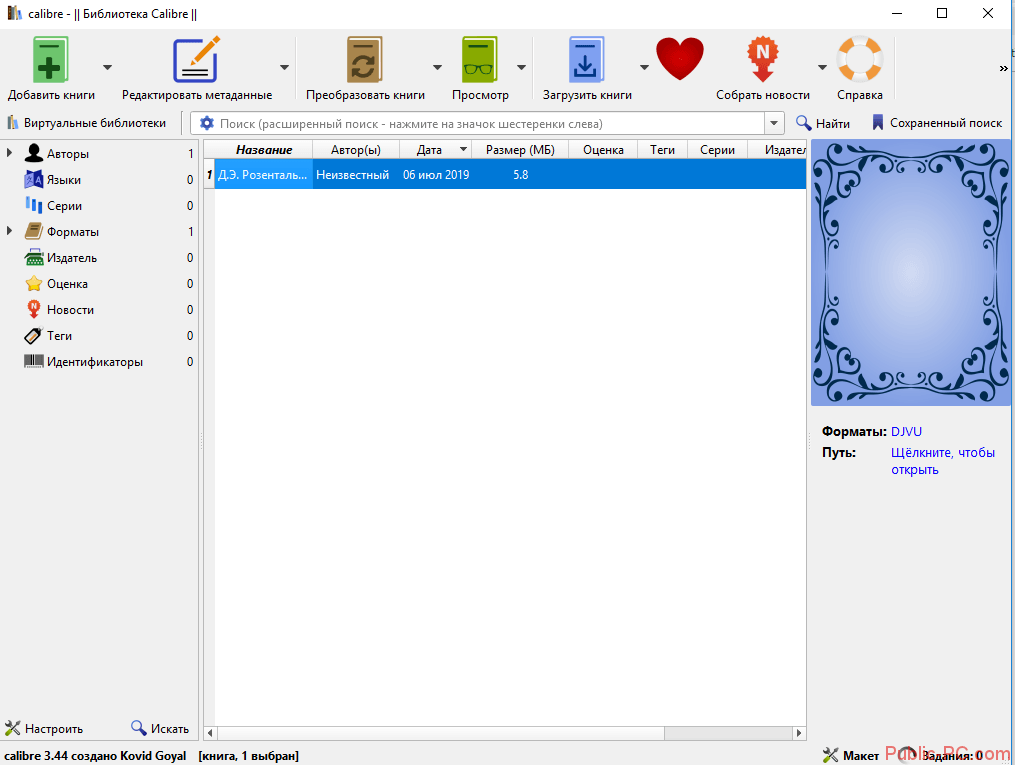
Task: Click the DJVU format link
Action: click(x=906, y=432)
